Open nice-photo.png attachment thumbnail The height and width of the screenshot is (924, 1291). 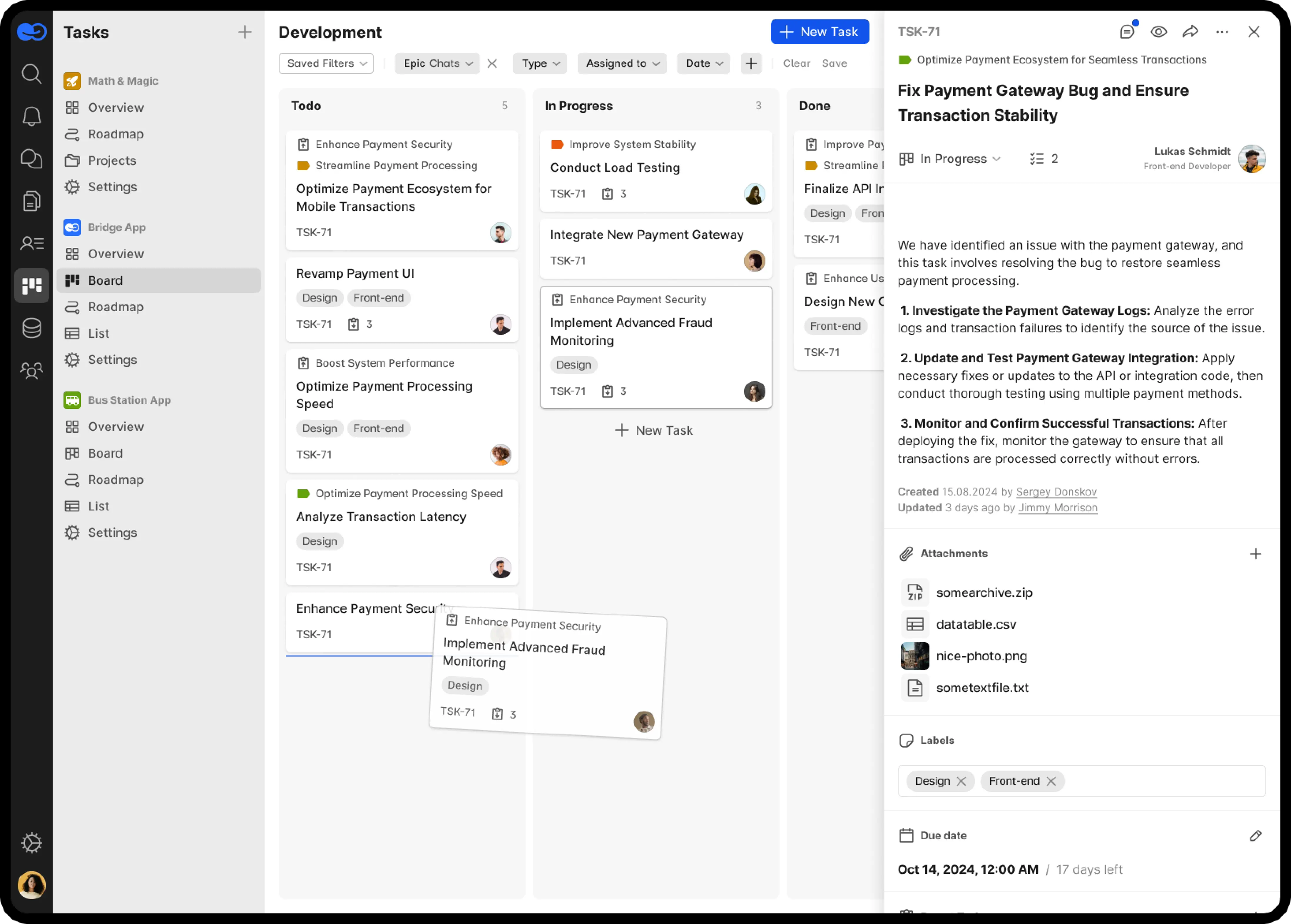915,656
